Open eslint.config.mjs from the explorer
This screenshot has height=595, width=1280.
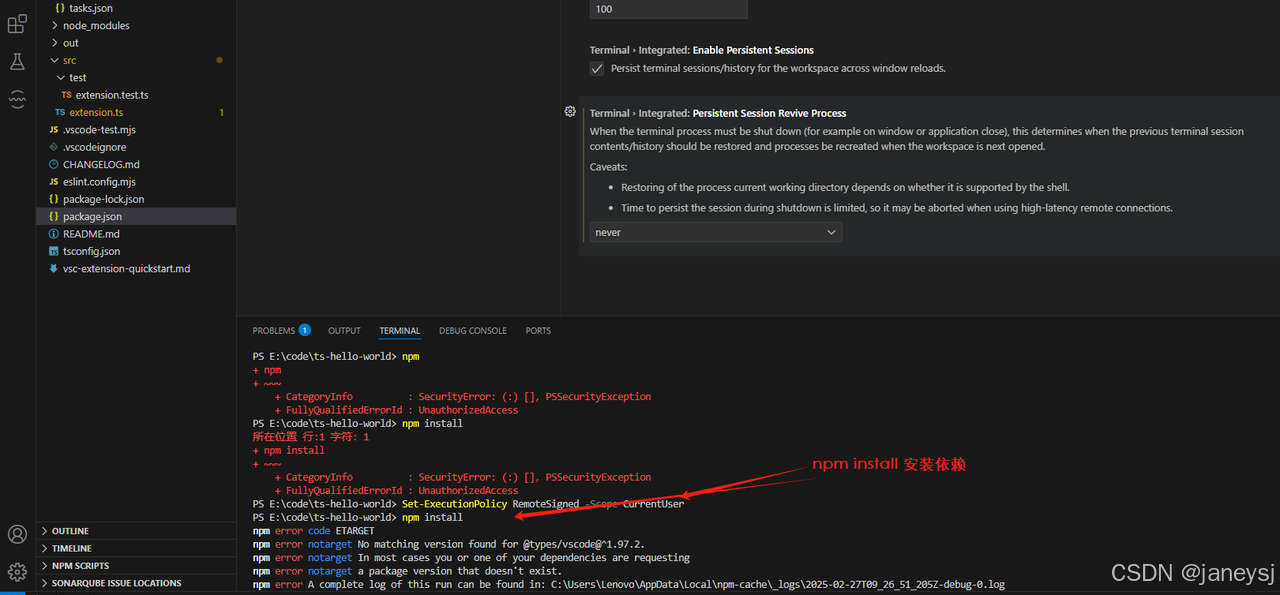pos(99,182)
